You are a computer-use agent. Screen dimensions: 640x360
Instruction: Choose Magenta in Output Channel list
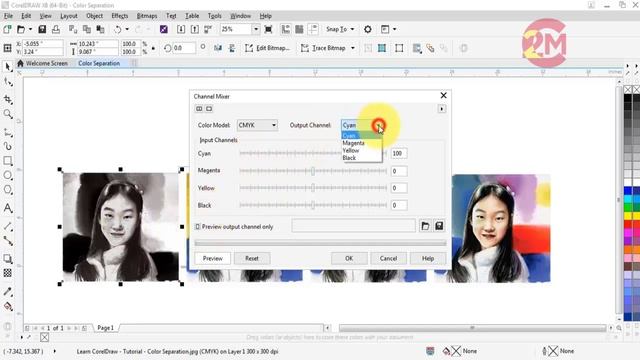362,143
